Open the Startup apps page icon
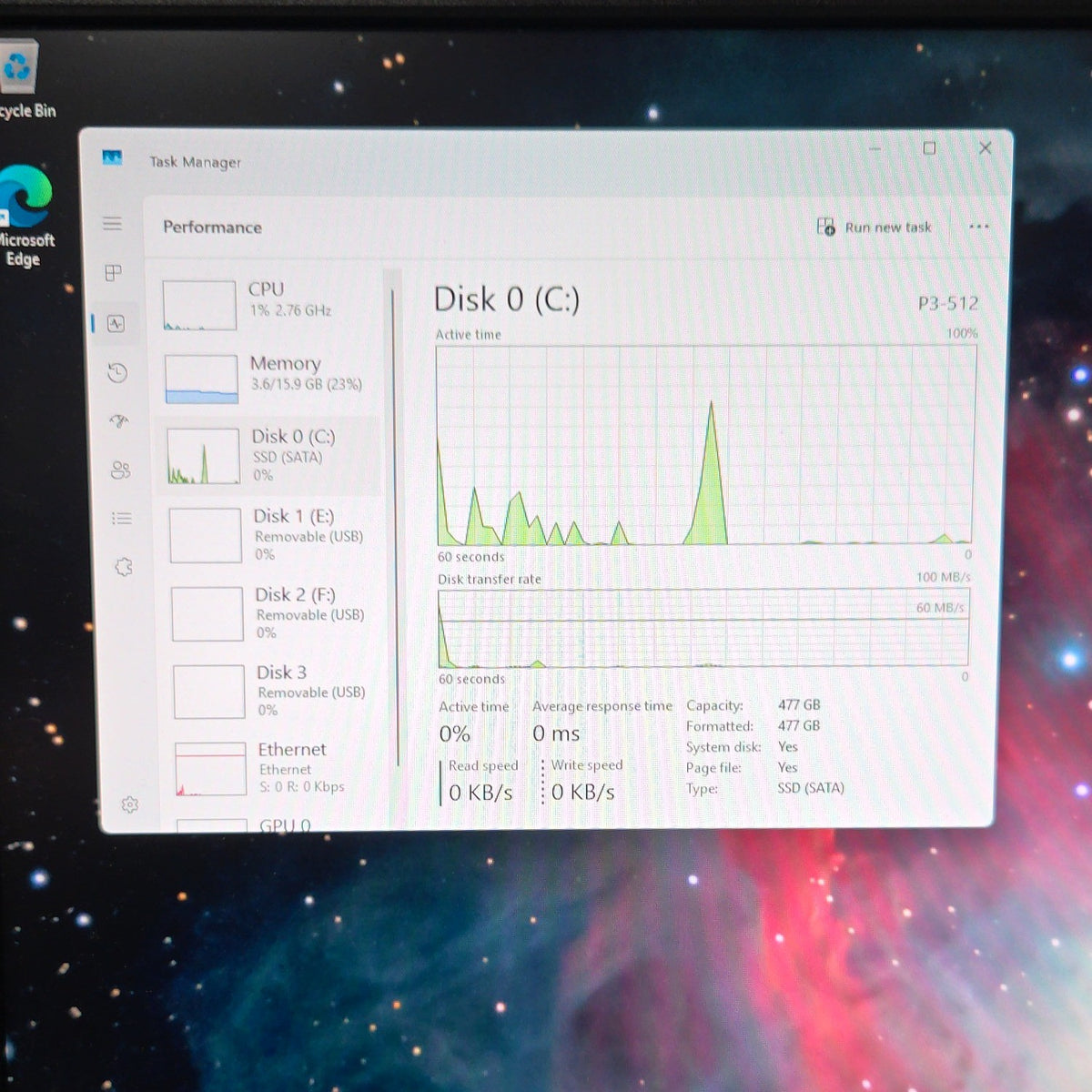 tap(119, 420)
